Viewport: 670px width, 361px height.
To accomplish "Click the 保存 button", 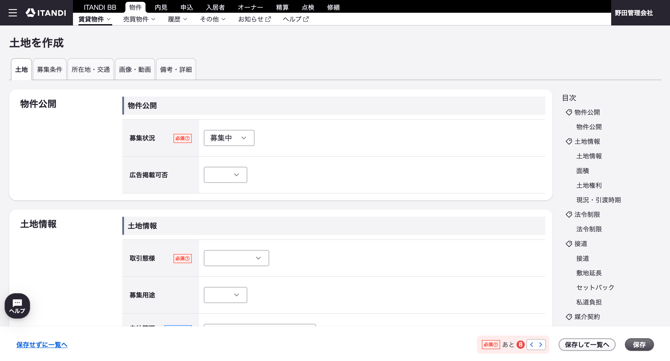I will (639, 345).
